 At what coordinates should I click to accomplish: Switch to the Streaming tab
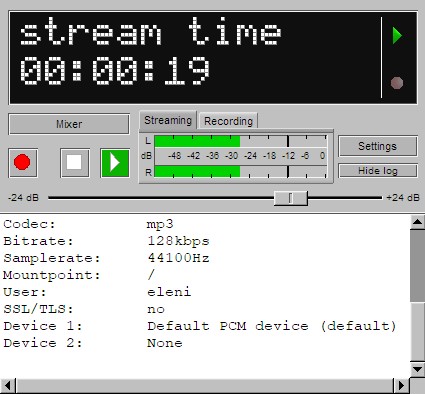[168, 120]
